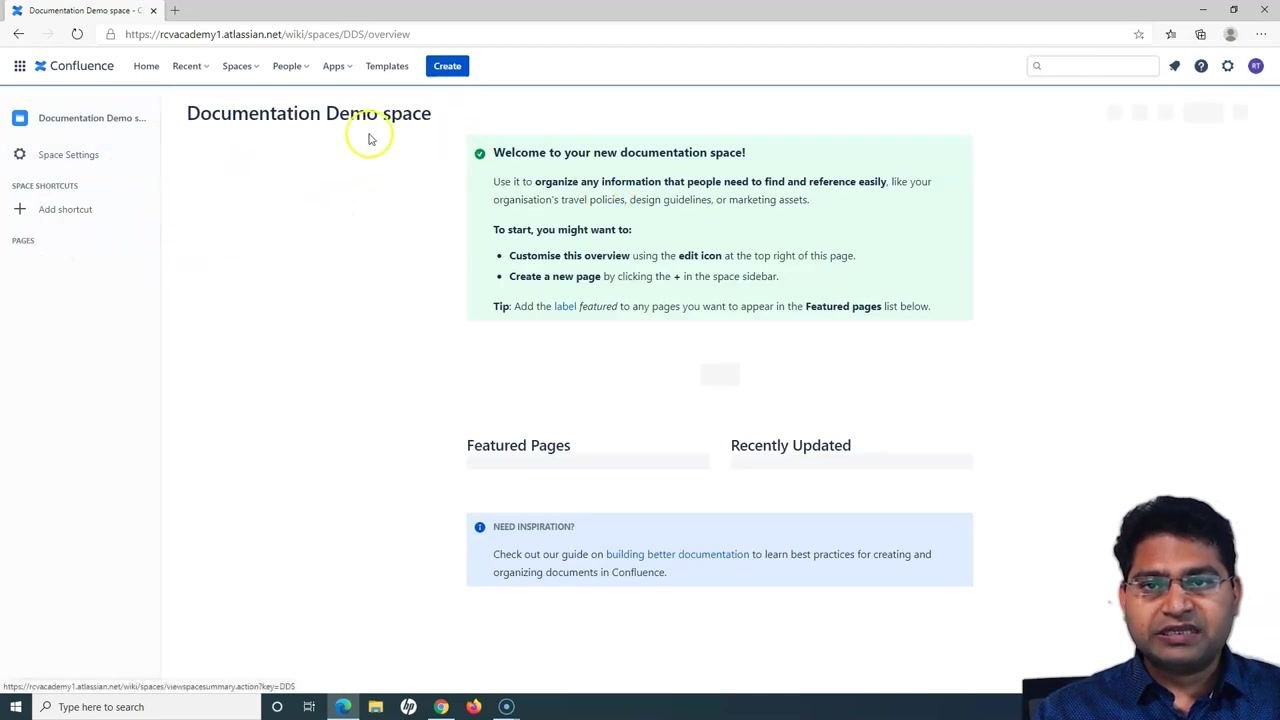This screenshot has height=720, width=1280.
Task: Click the browser address bar URL
Action: [267, 34]
